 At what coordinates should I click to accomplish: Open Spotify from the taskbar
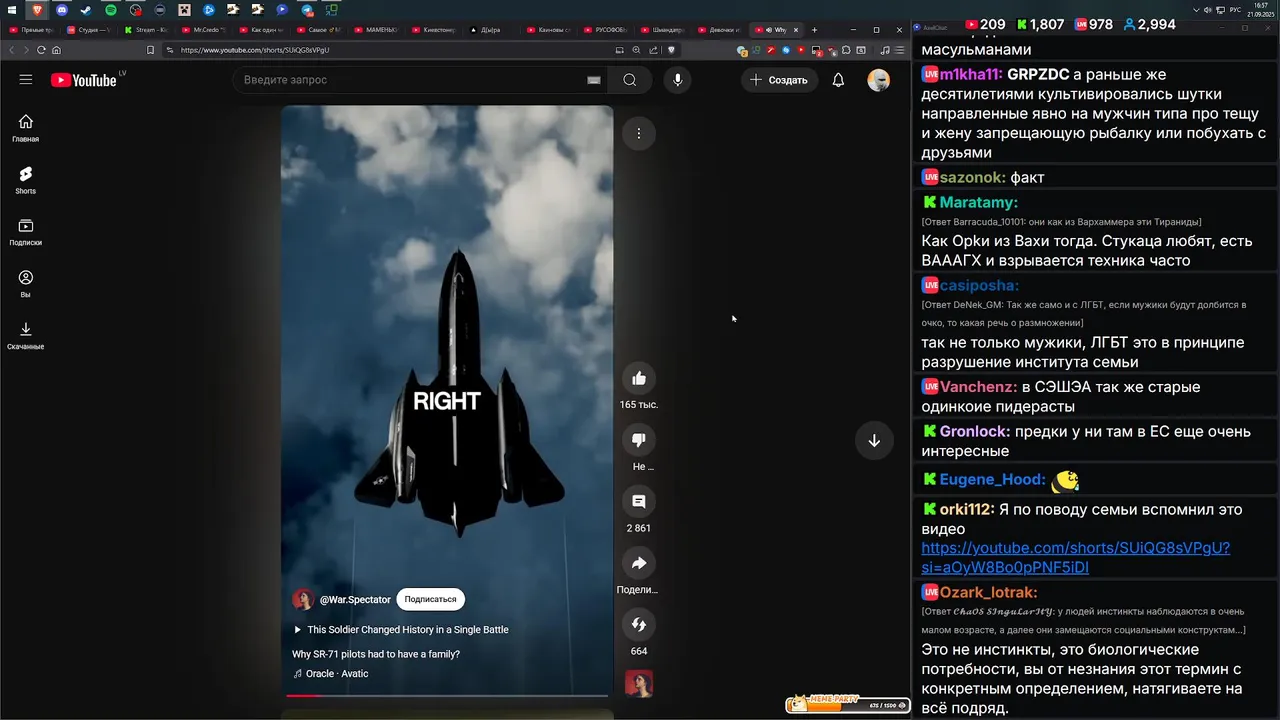[111, 10]
